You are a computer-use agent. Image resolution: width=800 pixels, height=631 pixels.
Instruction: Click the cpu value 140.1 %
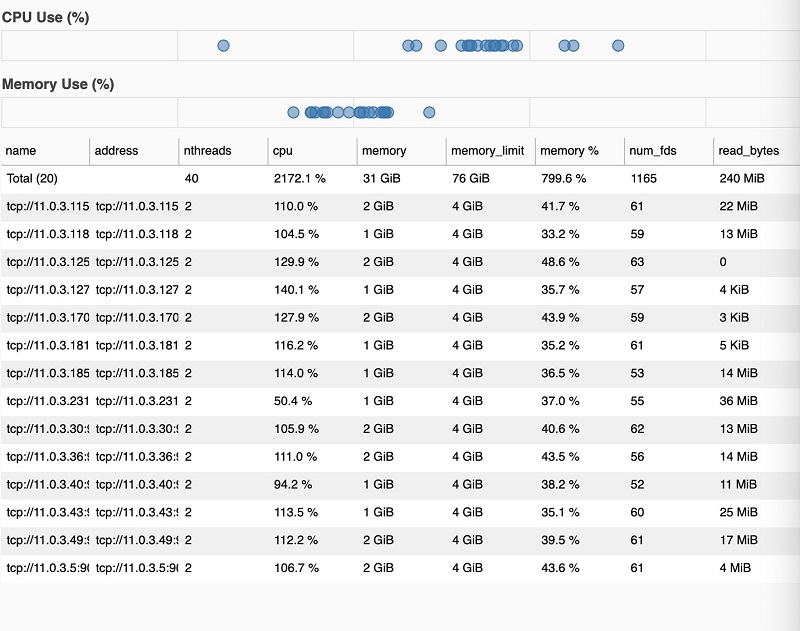point(296,290)
